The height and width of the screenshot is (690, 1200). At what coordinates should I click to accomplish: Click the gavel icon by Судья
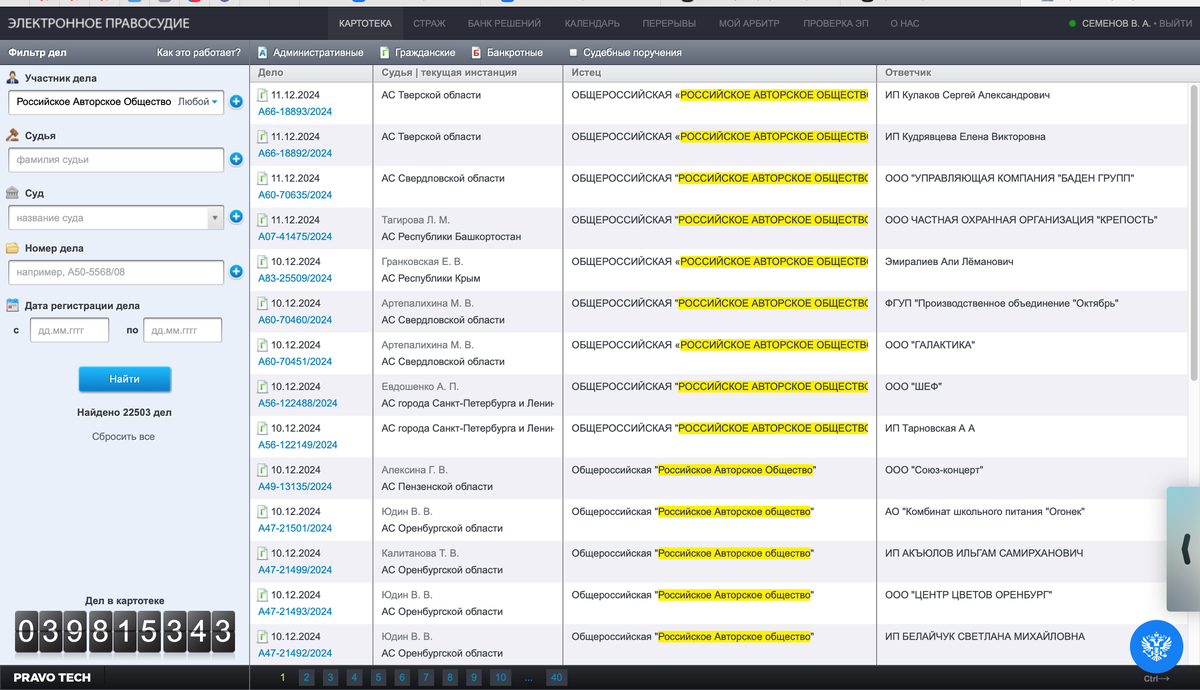click(13, 135)
